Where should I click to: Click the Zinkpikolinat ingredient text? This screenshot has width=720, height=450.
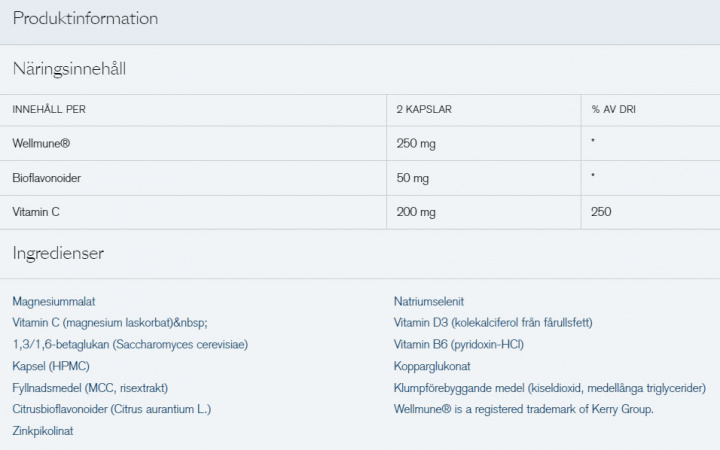pos(43,431)
